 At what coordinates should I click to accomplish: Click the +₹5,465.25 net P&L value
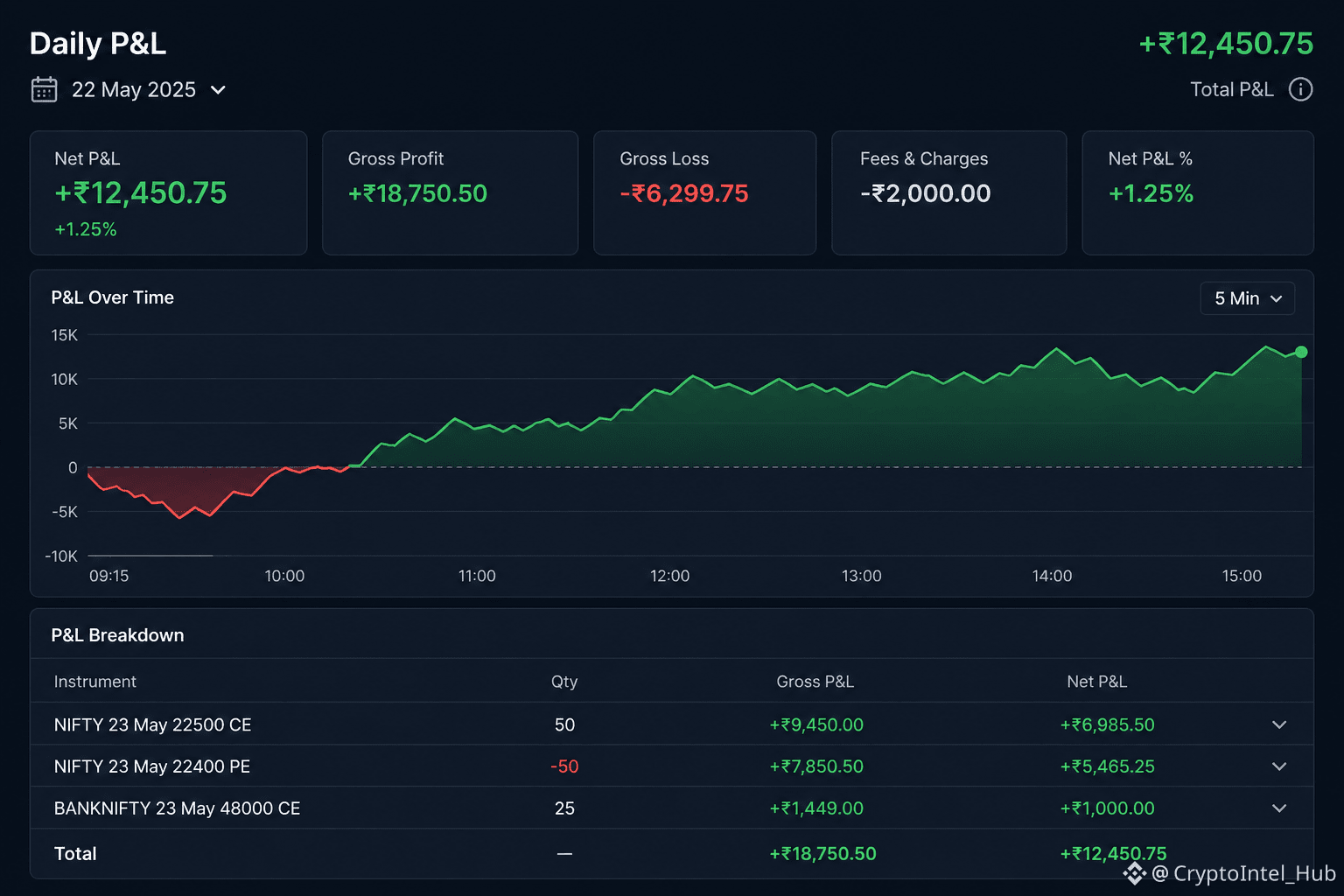click(x=1107, y=766)
